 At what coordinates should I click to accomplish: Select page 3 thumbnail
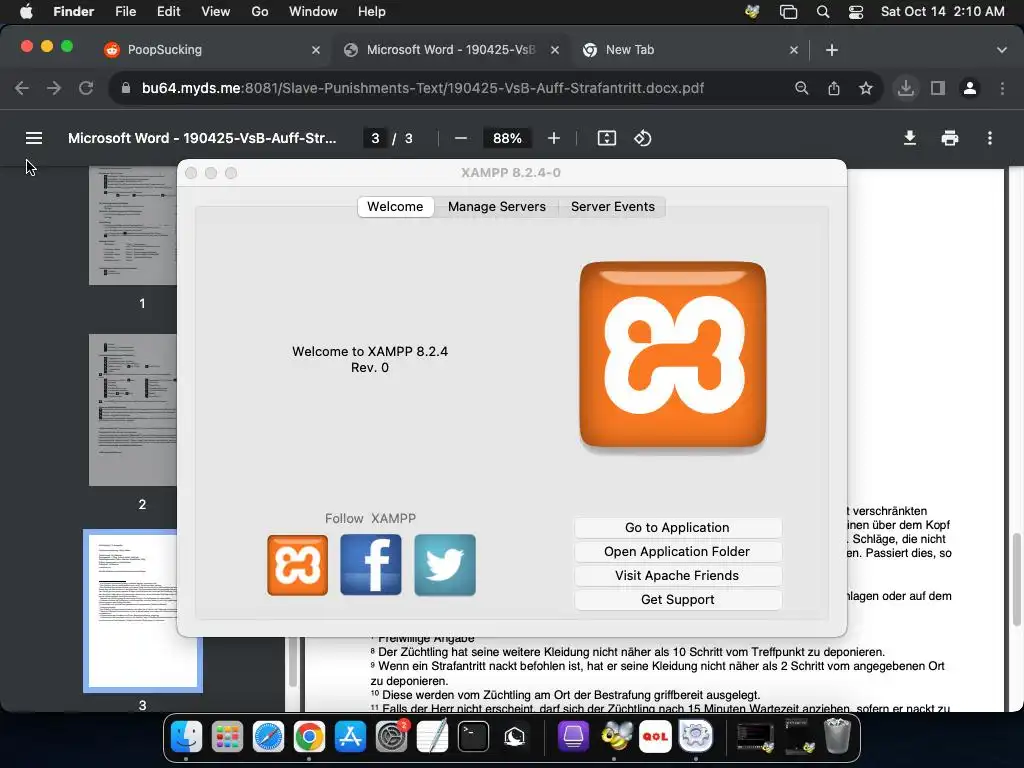coord(143,611)
